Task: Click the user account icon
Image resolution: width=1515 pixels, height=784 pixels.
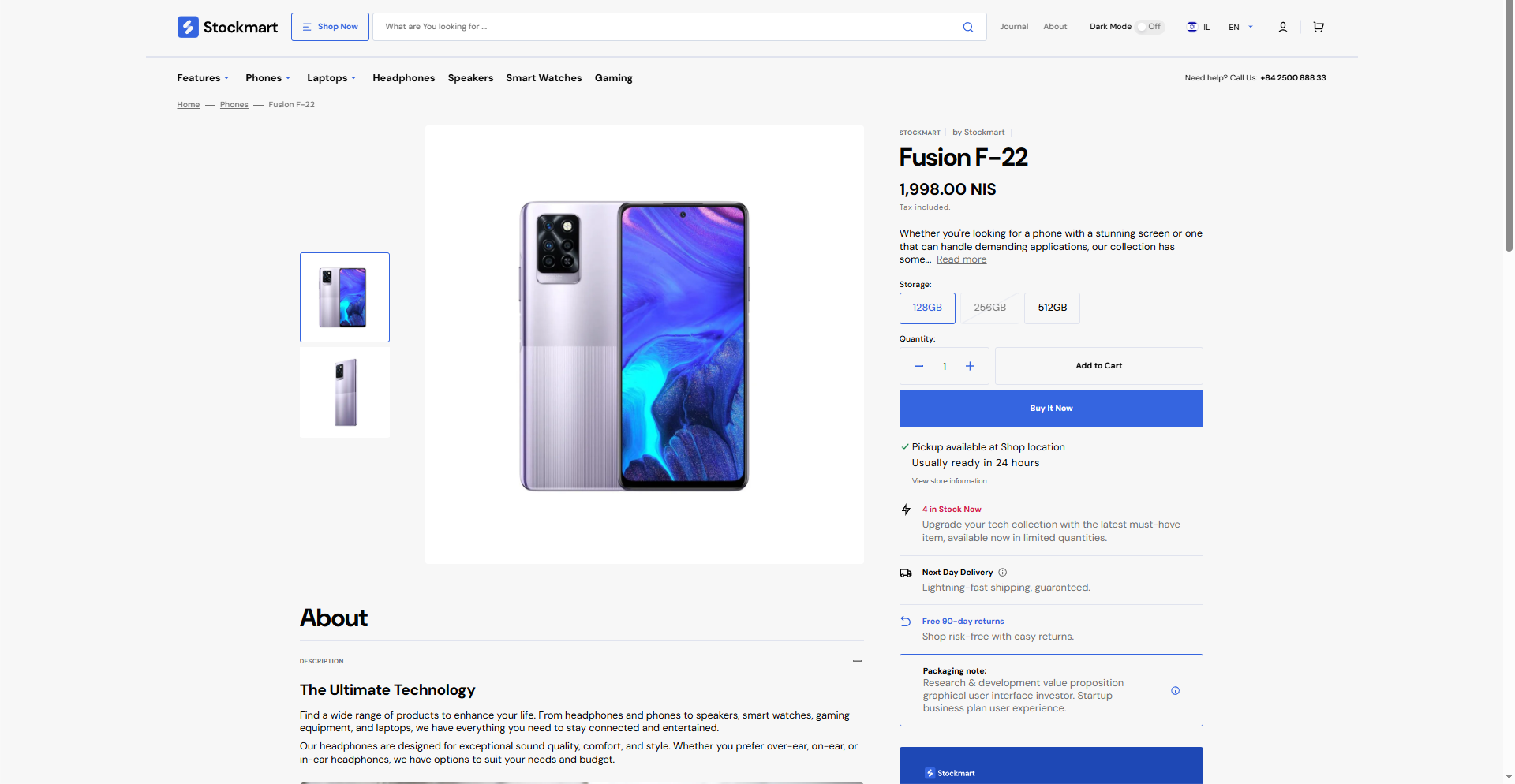Action: [1283, 27]
